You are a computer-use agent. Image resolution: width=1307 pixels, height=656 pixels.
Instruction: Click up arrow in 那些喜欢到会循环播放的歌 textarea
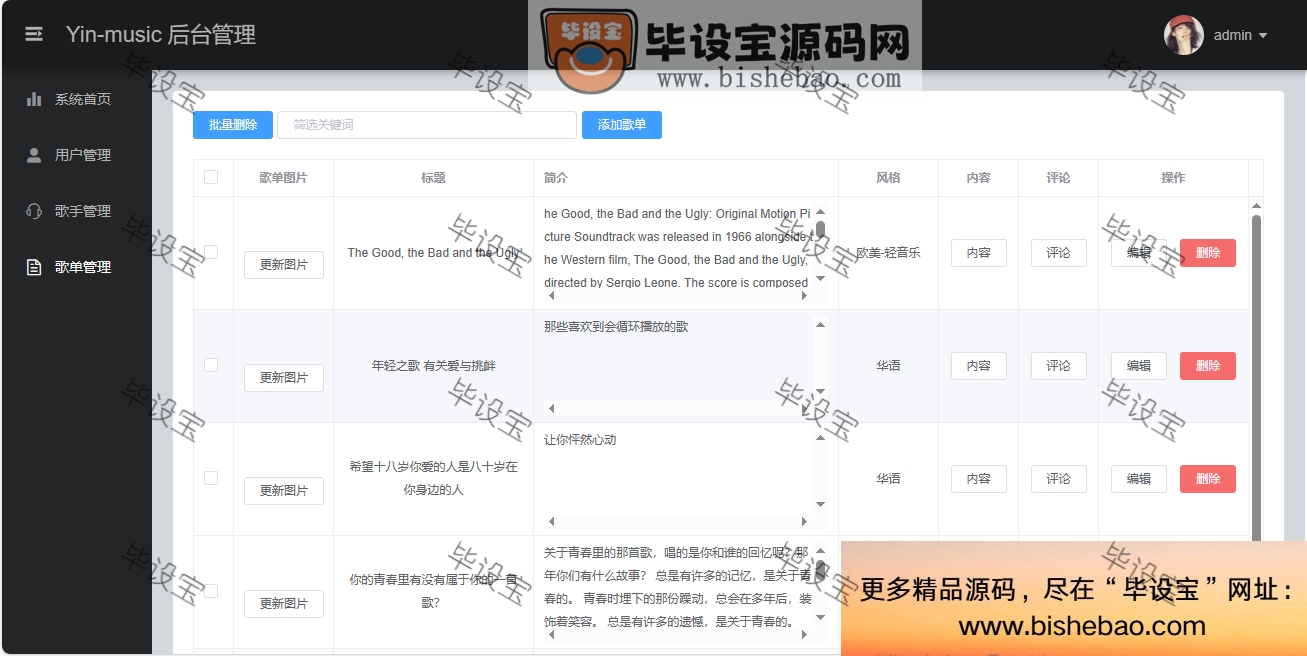[821, 325]
